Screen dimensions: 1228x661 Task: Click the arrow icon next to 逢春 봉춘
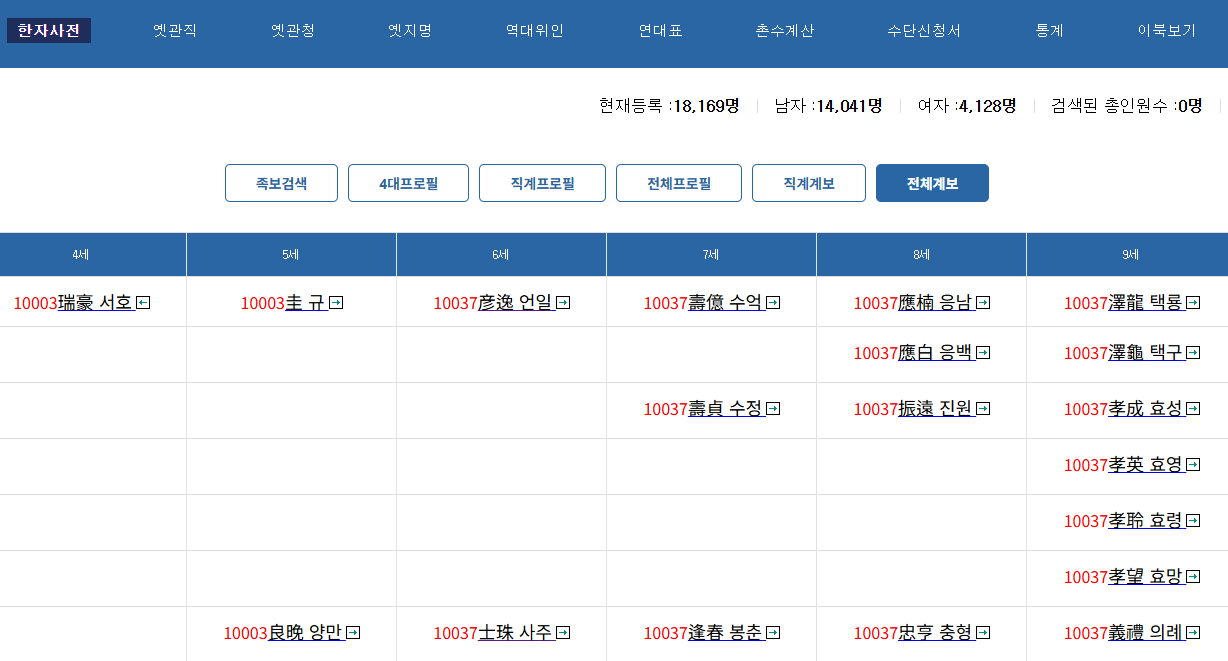pyautogui.click(x=773, y=633)
